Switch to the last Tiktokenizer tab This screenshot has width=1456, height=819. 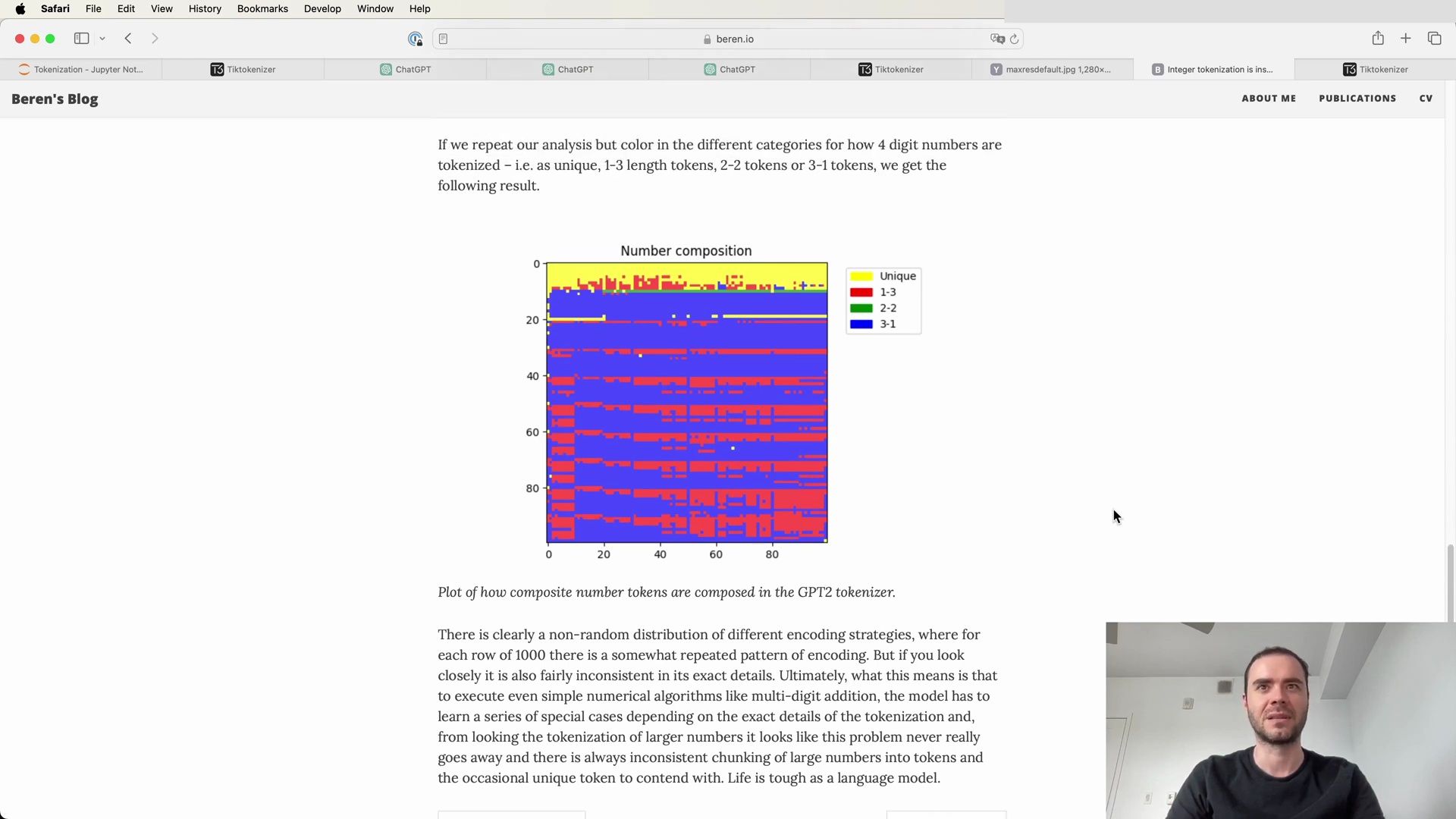click(x=1375, y=69)
